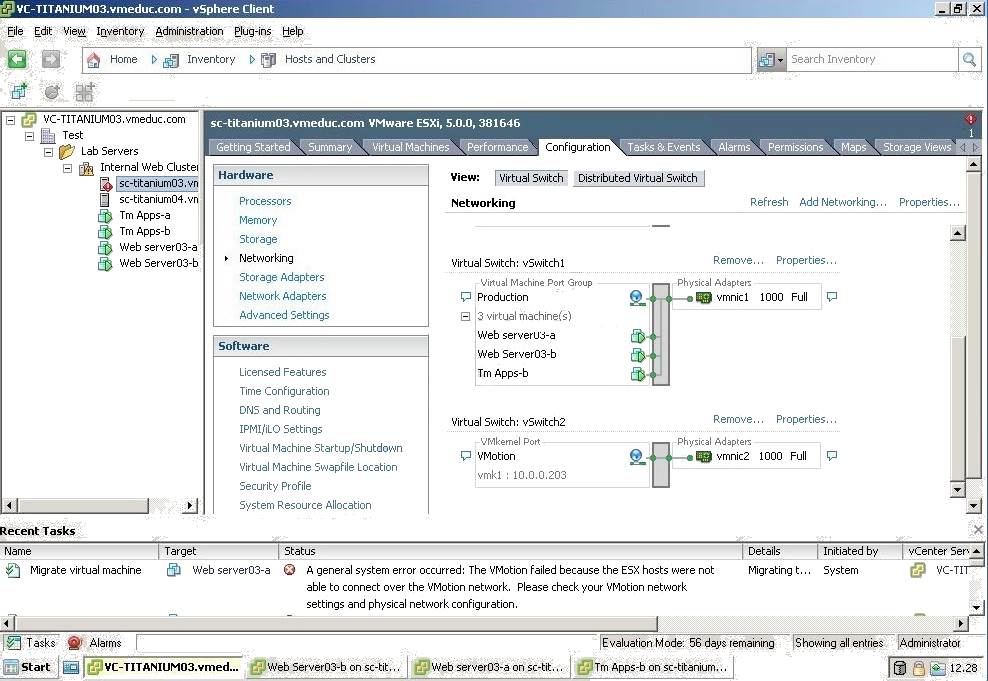The height and width of the screenshot is (681, 988).
Task: Open the Tasks & Events tab
Action: 663,147
